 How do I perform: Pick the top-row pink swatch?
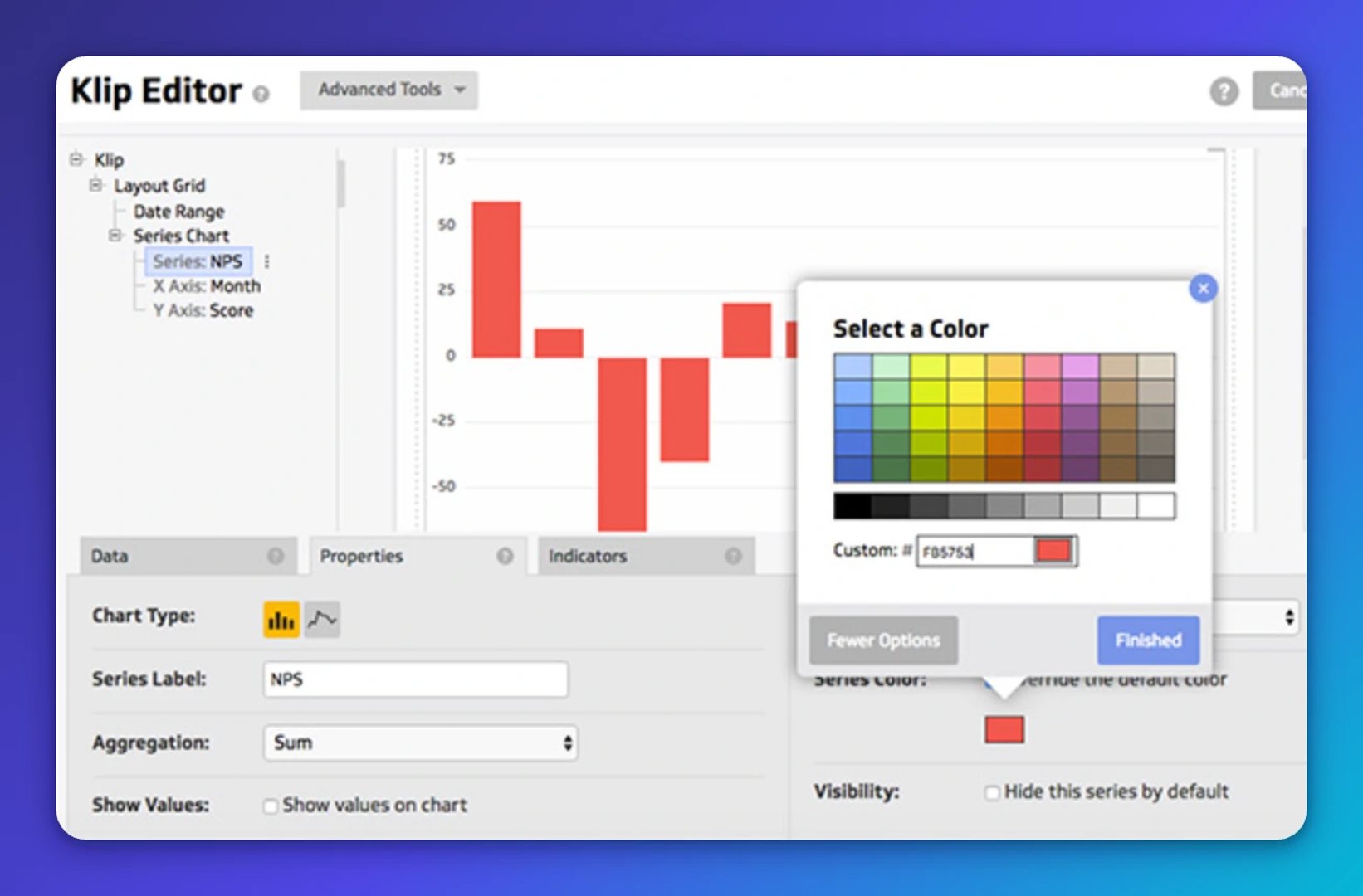pyautogui.click(x=1043, y=367)
